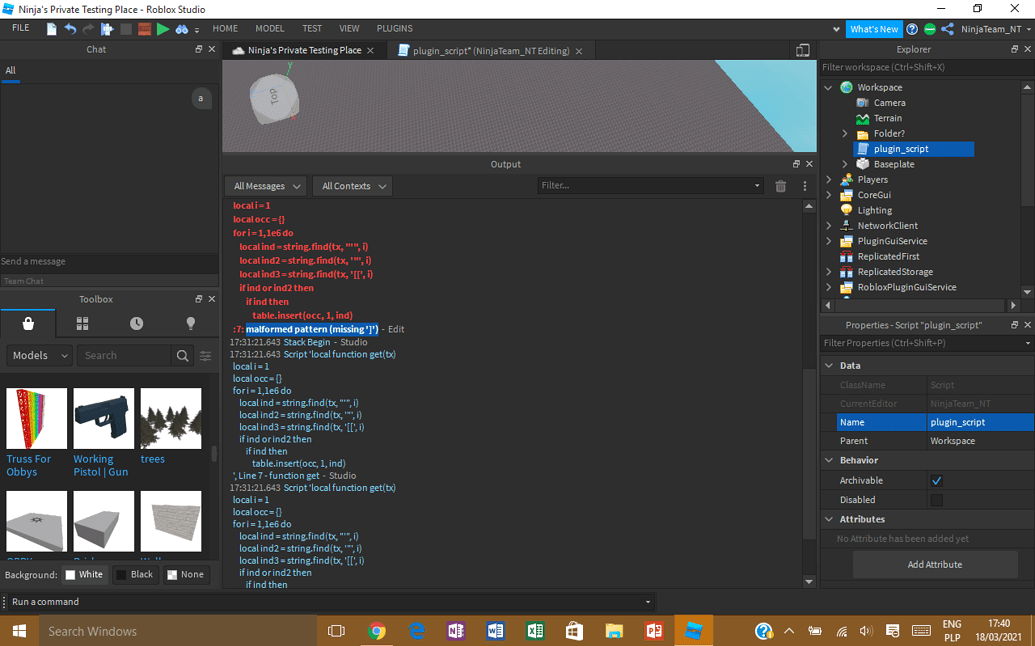Enable the Disabled checkbox for plugin_script
Image resolution: width=1035 pixels, height=646 pixels.
937,499
